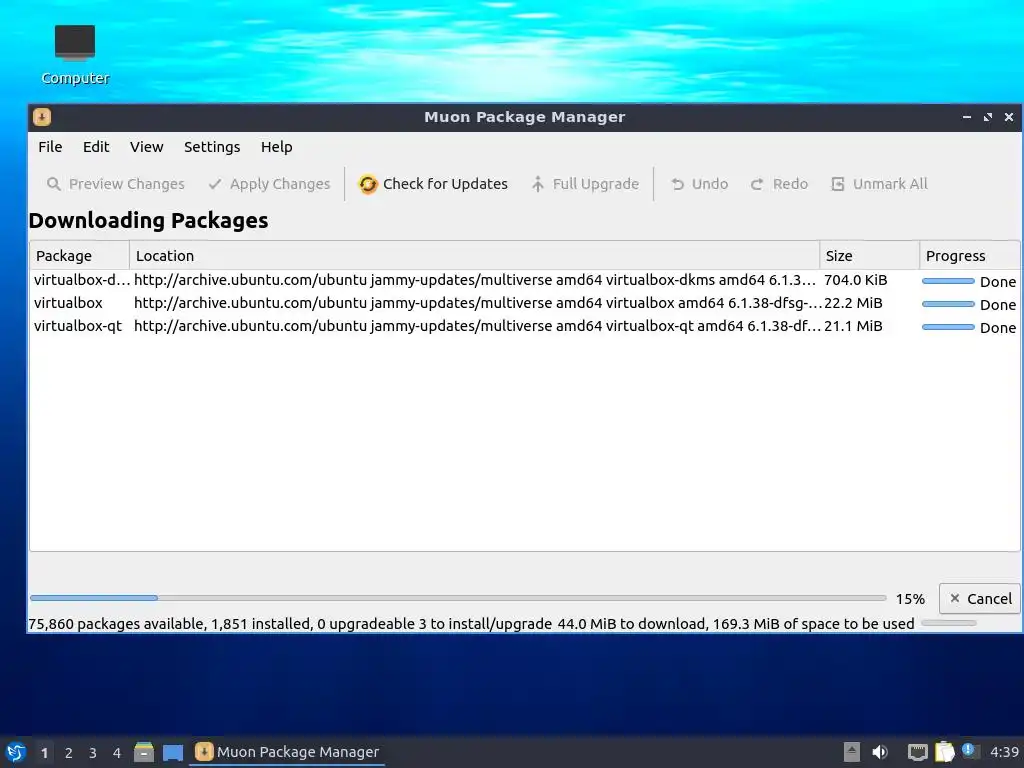Screen dimensions: 1024x768
Task: Maximize the Muon Package Manager window
Action: [x=987, y=117]
